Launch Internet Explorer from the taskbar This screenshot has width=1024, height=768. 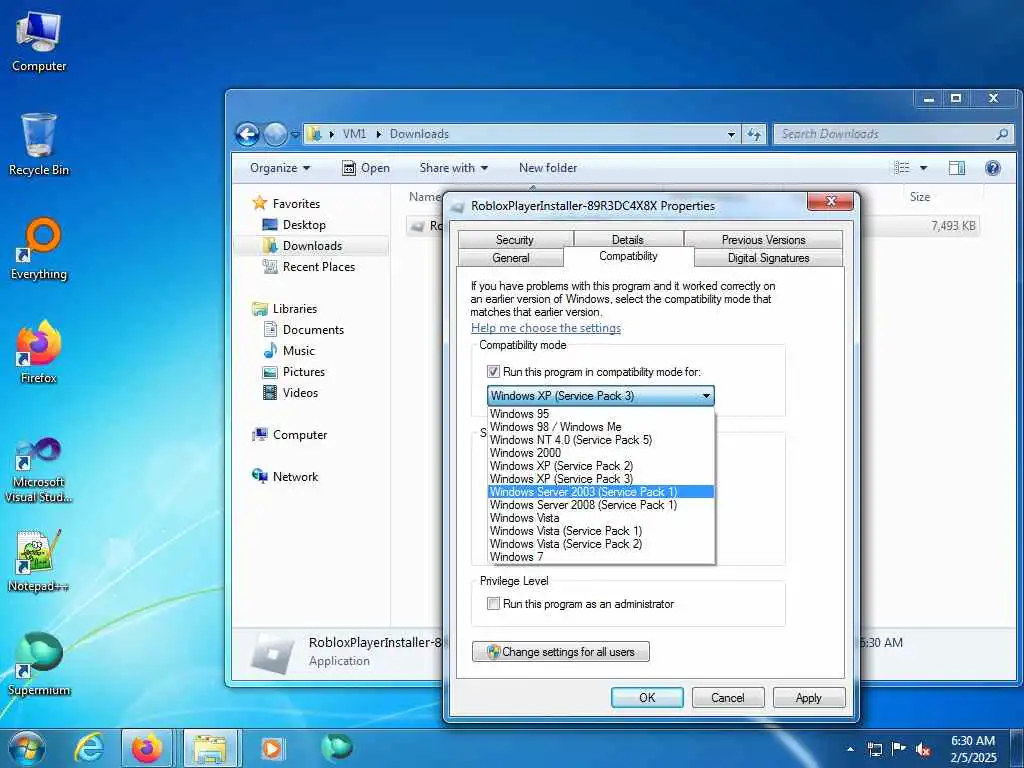tap(88, 748)
